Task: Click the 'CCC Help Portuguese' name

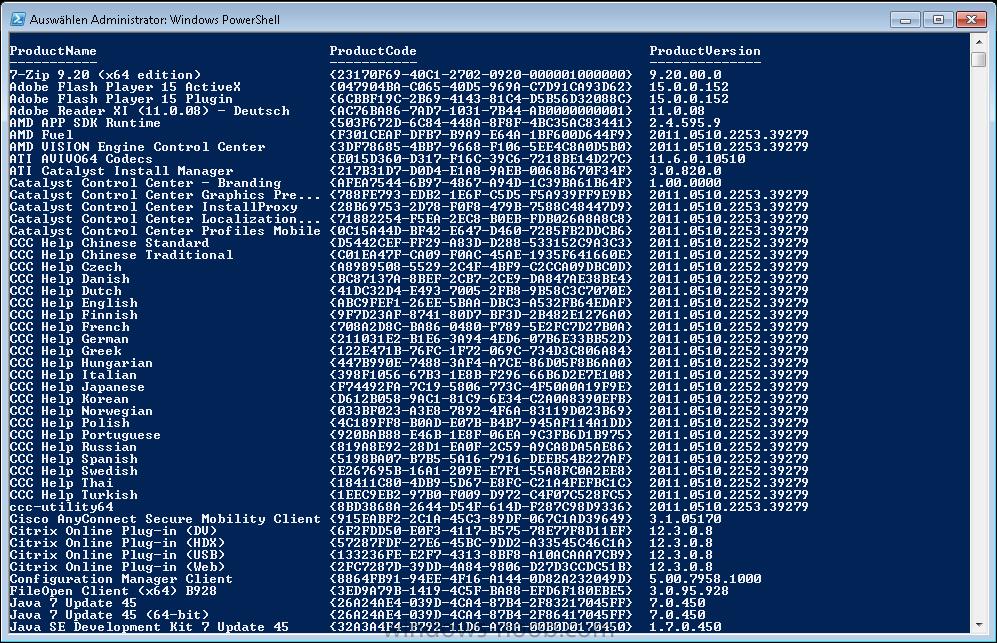Action: click(85, 435)
